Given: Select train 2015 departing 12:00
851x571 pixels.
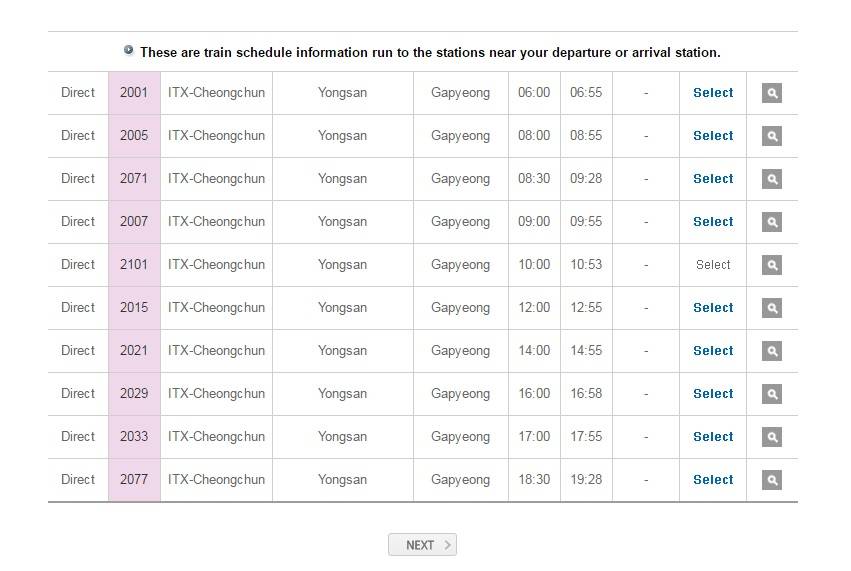Looking at the screenshot, I should pyautogui.click(x=713, y=308).
